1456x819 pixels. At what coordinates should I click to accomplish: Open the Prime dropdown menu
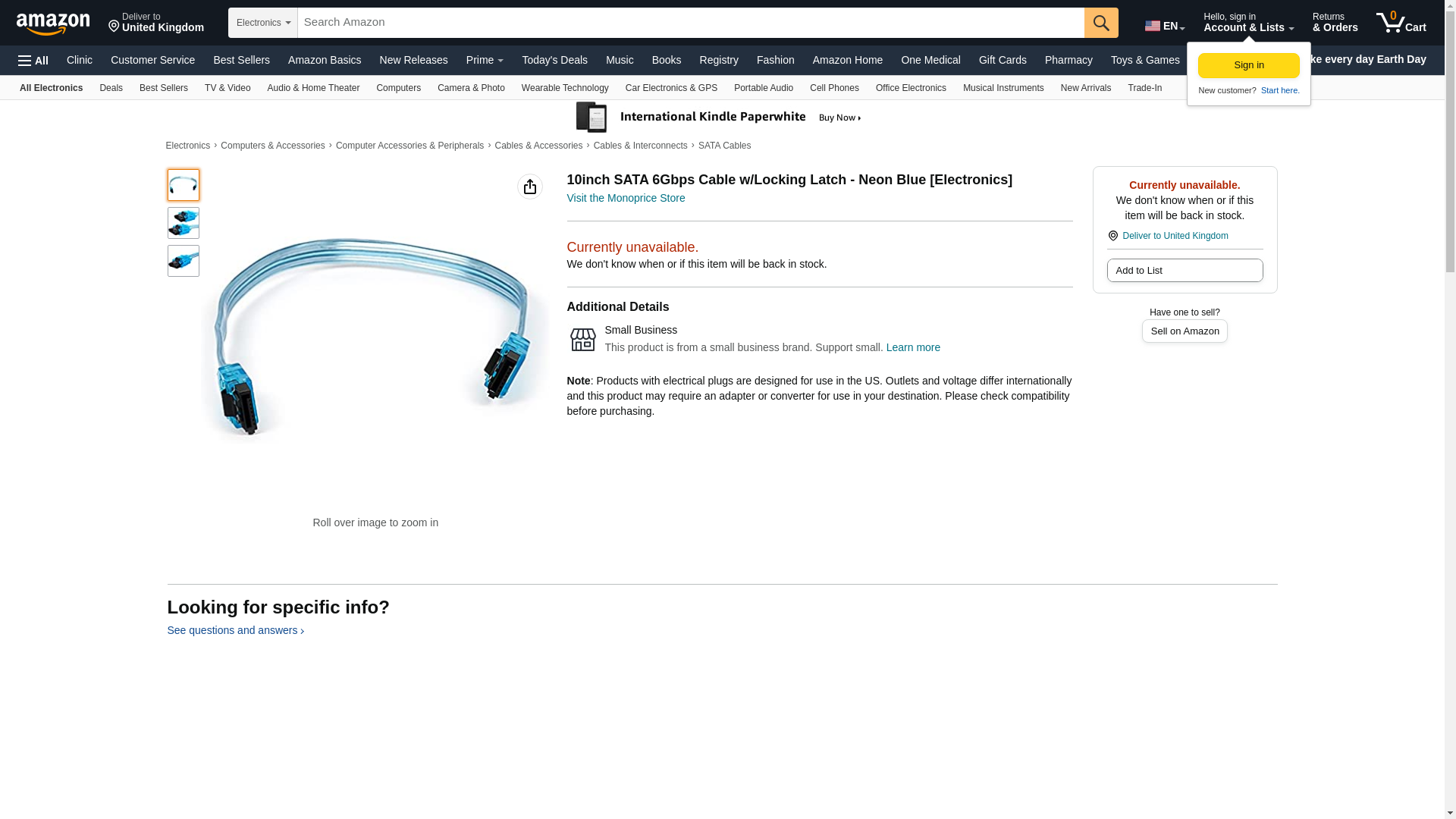pos(485,60)
